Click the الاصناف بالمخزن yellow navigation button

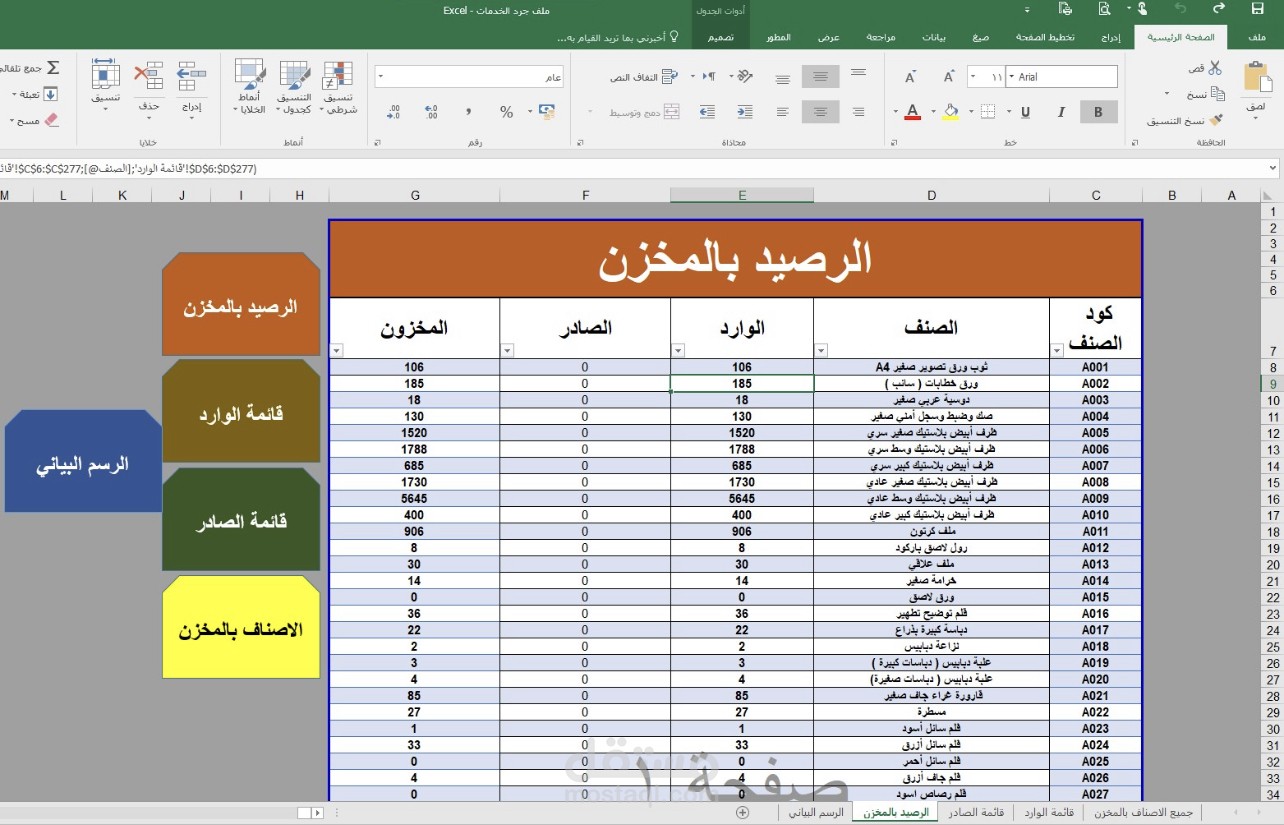tap(241, 628)
